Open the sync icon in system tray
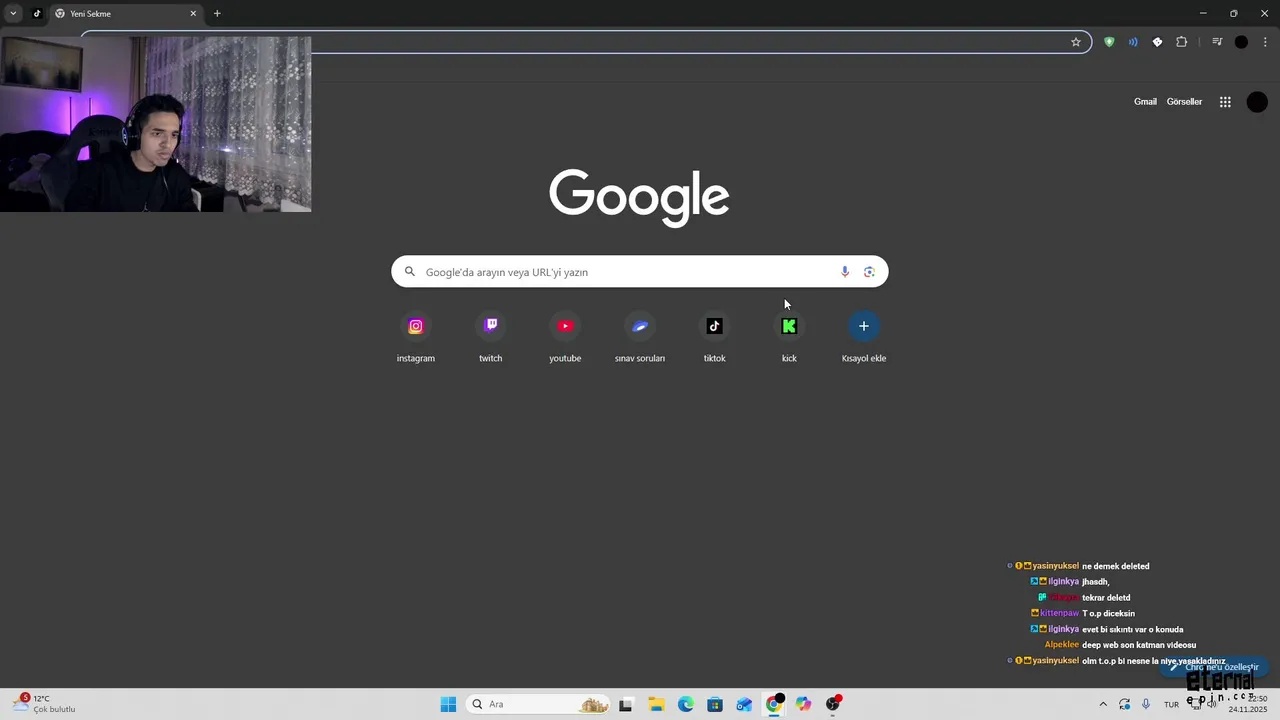This screenshot has height=720, width=1280. tap(1125, 704)
